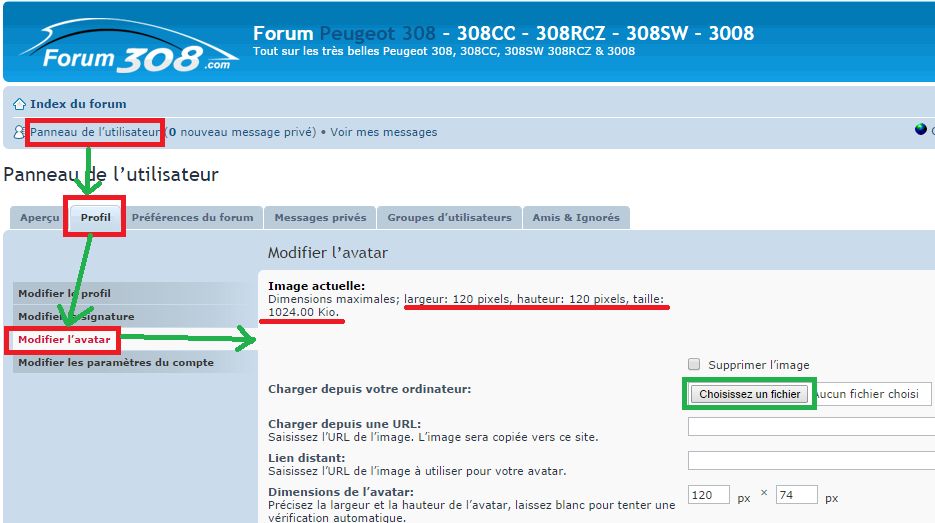Select Modifier l'avatar in sidebar

[x=64, y=340]
